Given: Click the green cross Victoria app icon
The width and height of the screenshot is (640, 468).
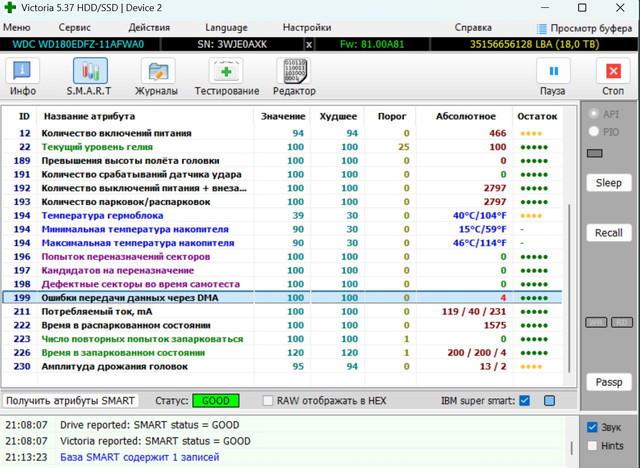Looking at the screenshot, I should coord(10,7).
